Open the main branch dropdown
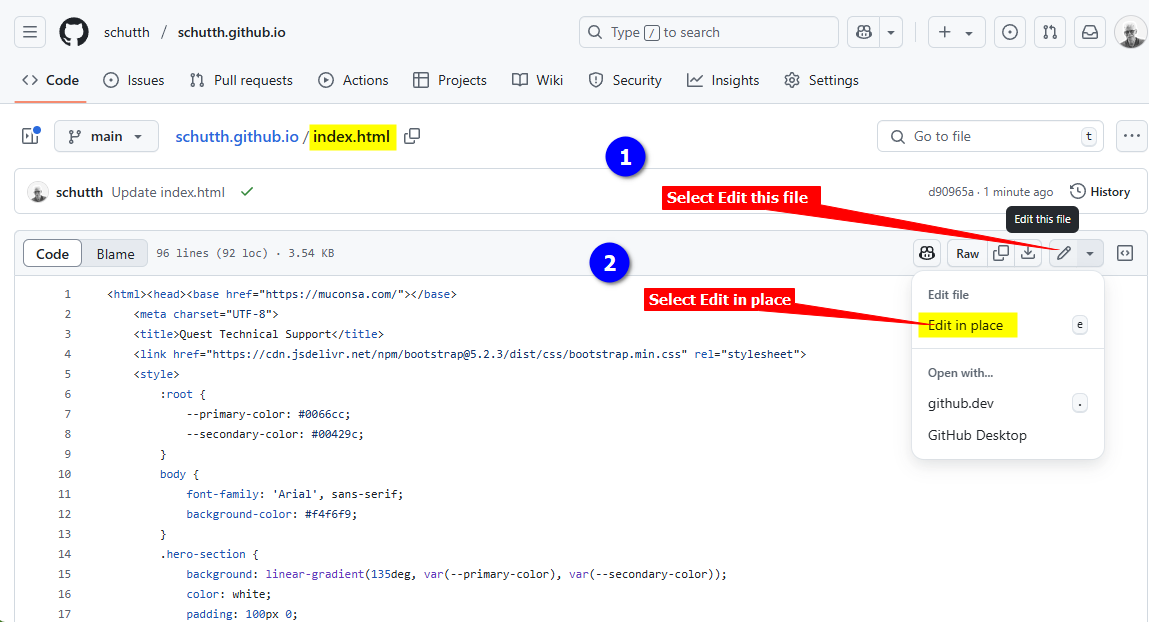Image resolution: width=1149 pixels, height=622 pixels. point(106,136)
